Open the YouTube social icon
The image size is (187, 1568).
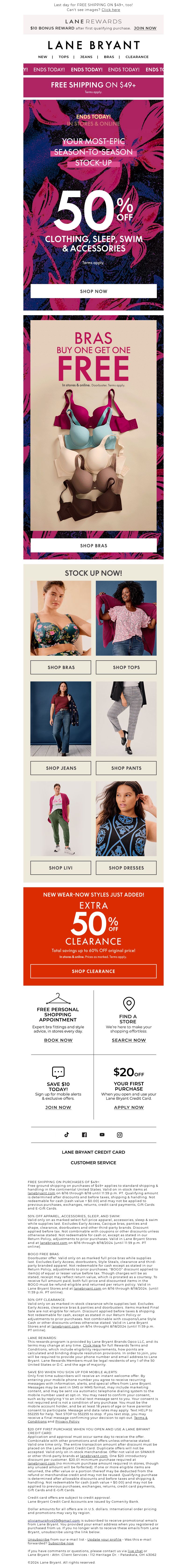click(102, 1134)
